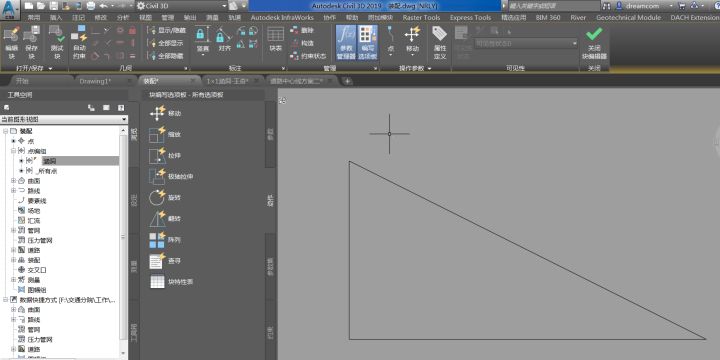The height and width of the screenshot is (360, 720).
Task: Expand the 管网 tree node
Action: coord(13,230)
